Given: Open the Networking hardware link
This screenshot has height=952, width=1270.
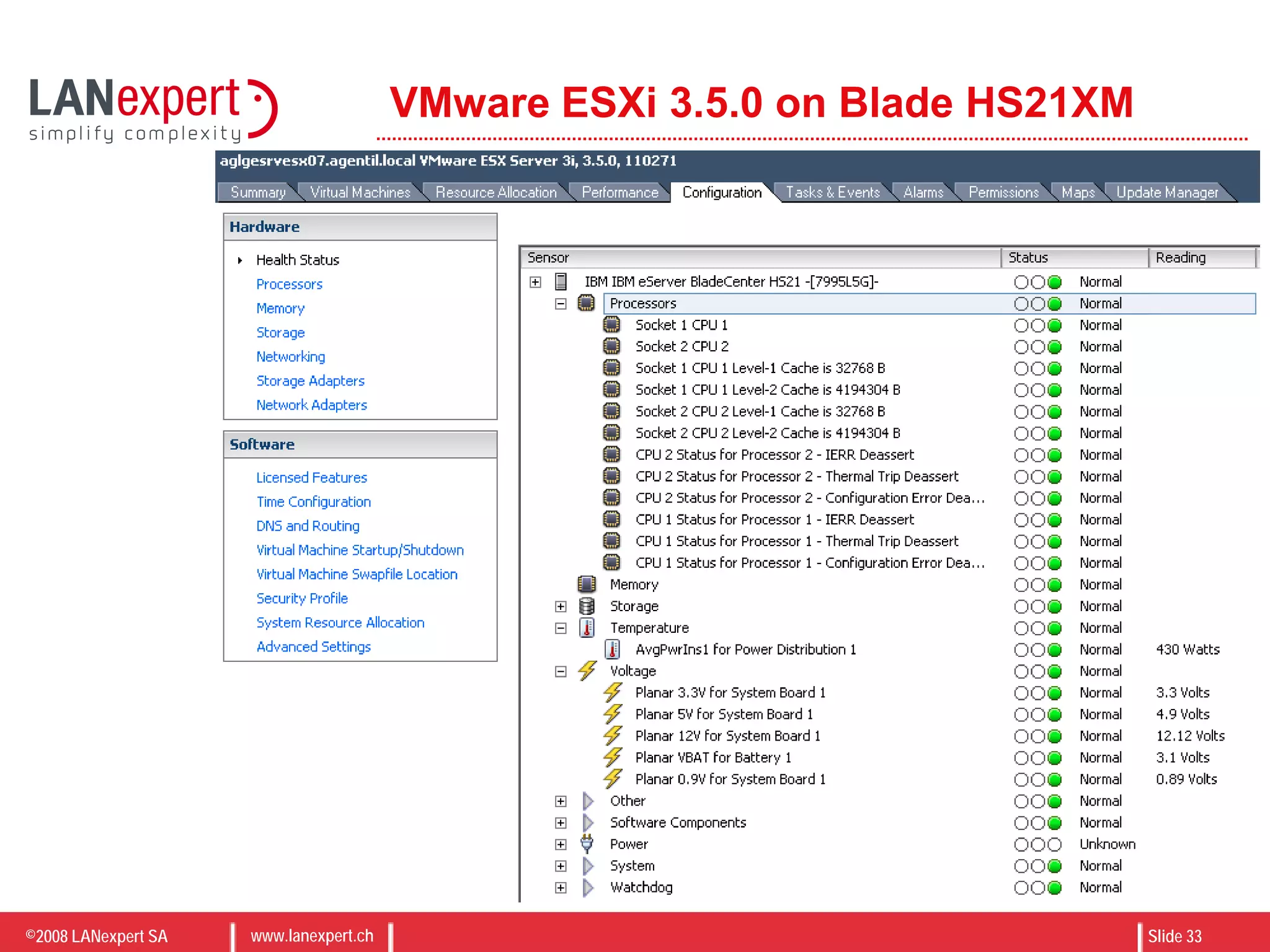Looking at the screenshot, I should click(291, 357).
